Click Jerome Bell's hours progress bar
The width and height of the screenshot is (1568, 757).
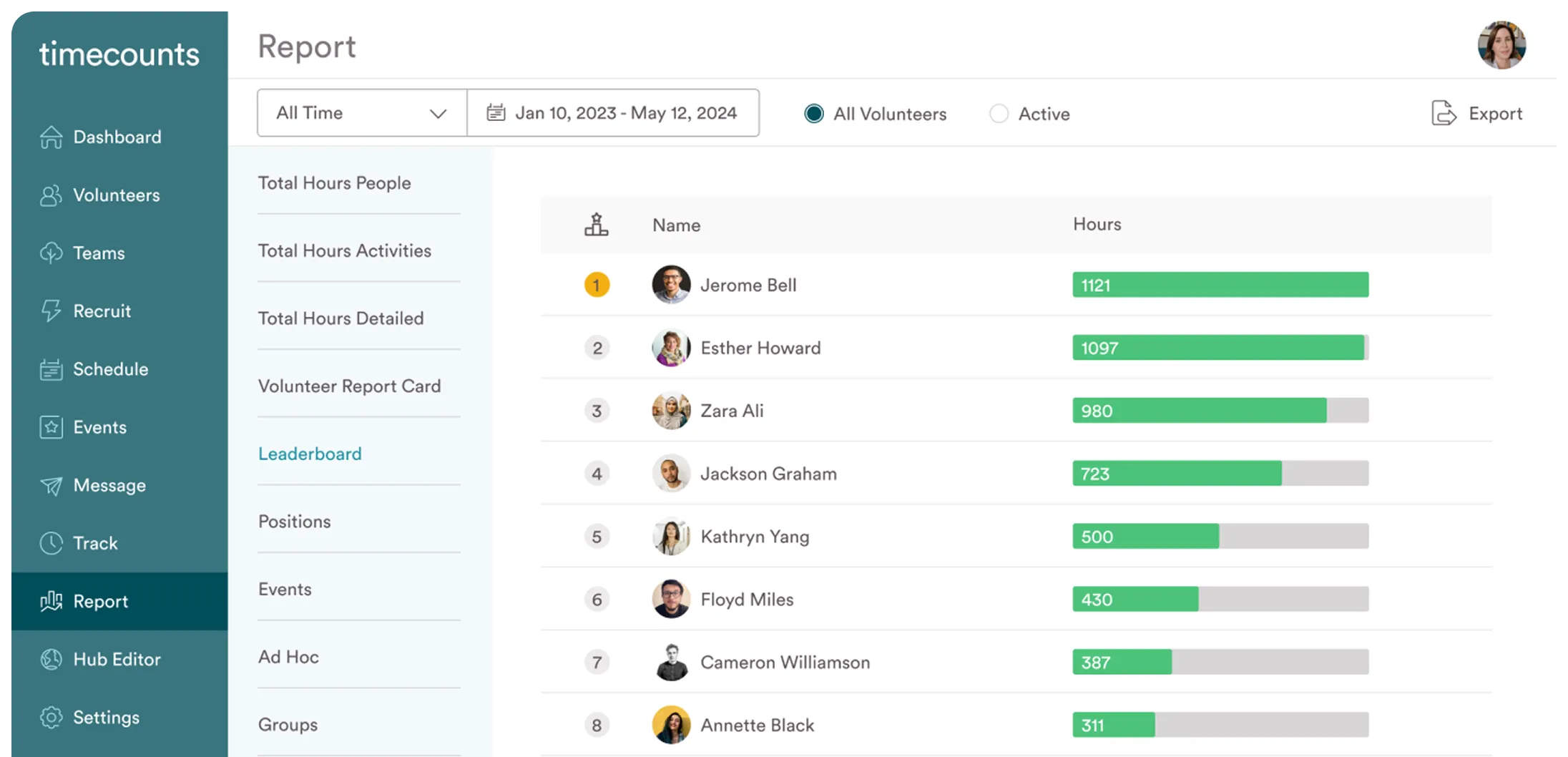[1220, 284]
